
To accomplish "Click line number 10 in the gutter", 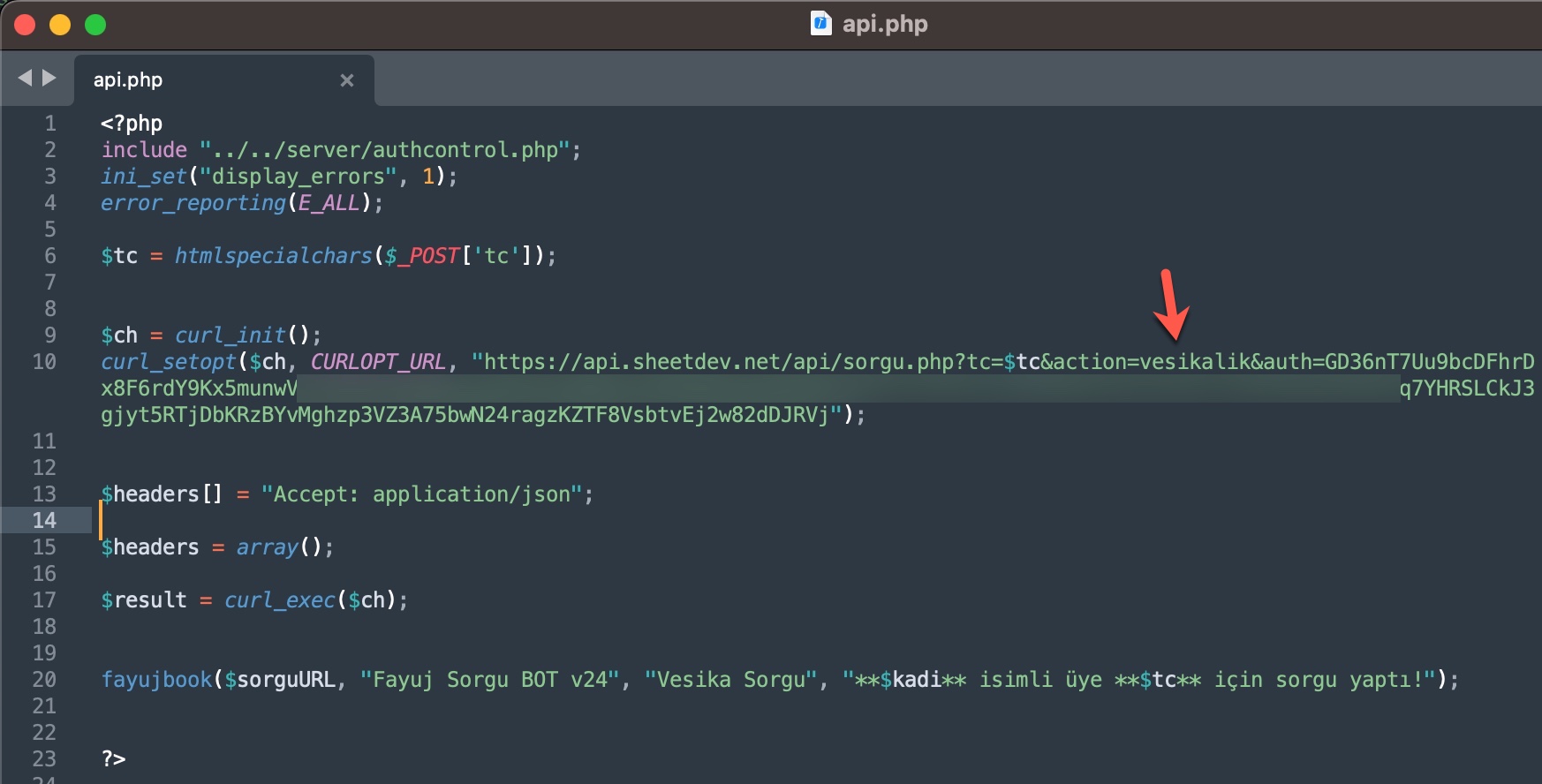I will click(x=44, y=362).
